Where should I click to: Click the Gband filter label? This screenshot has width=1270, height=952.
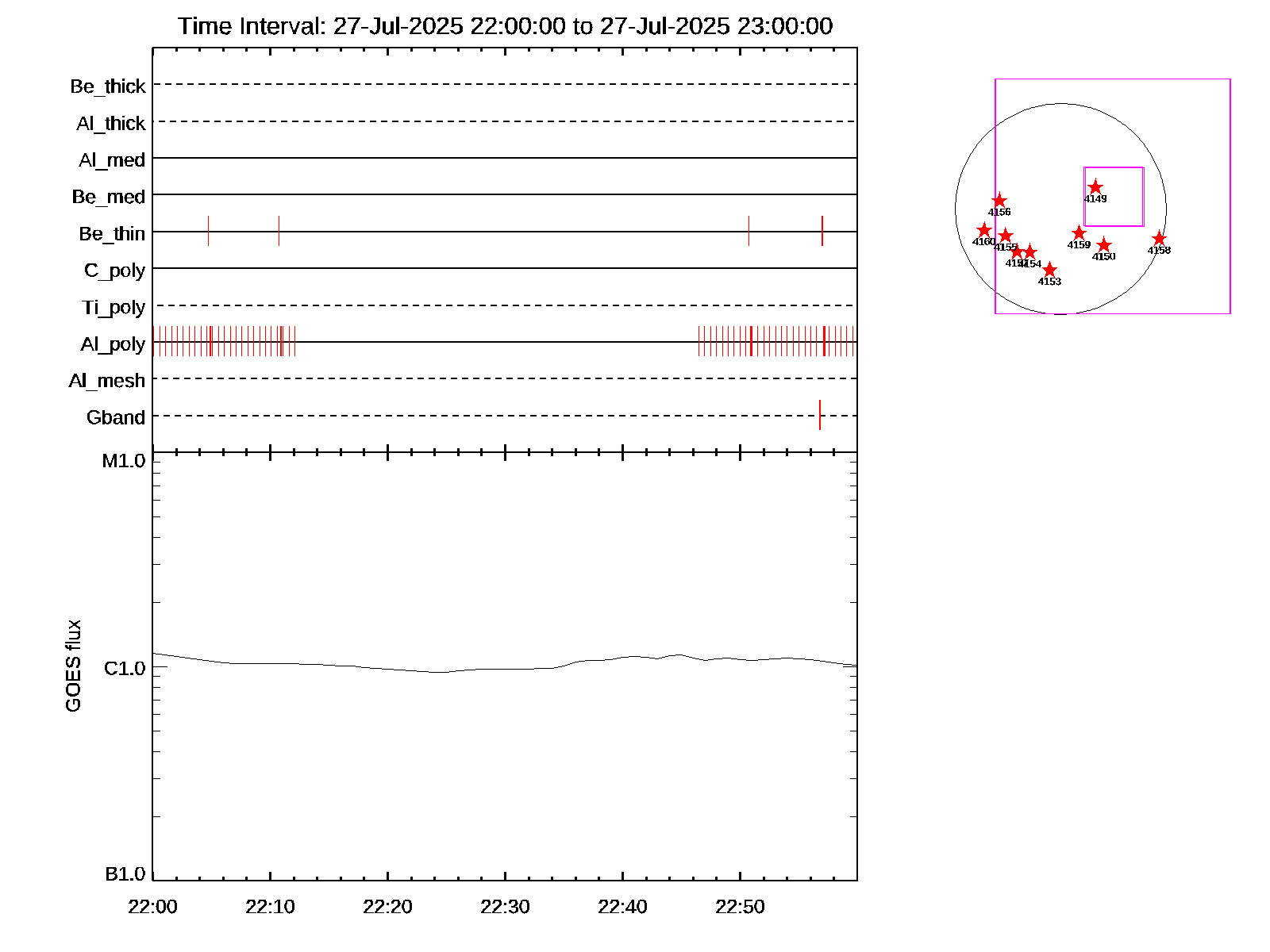tap(116, 418)
